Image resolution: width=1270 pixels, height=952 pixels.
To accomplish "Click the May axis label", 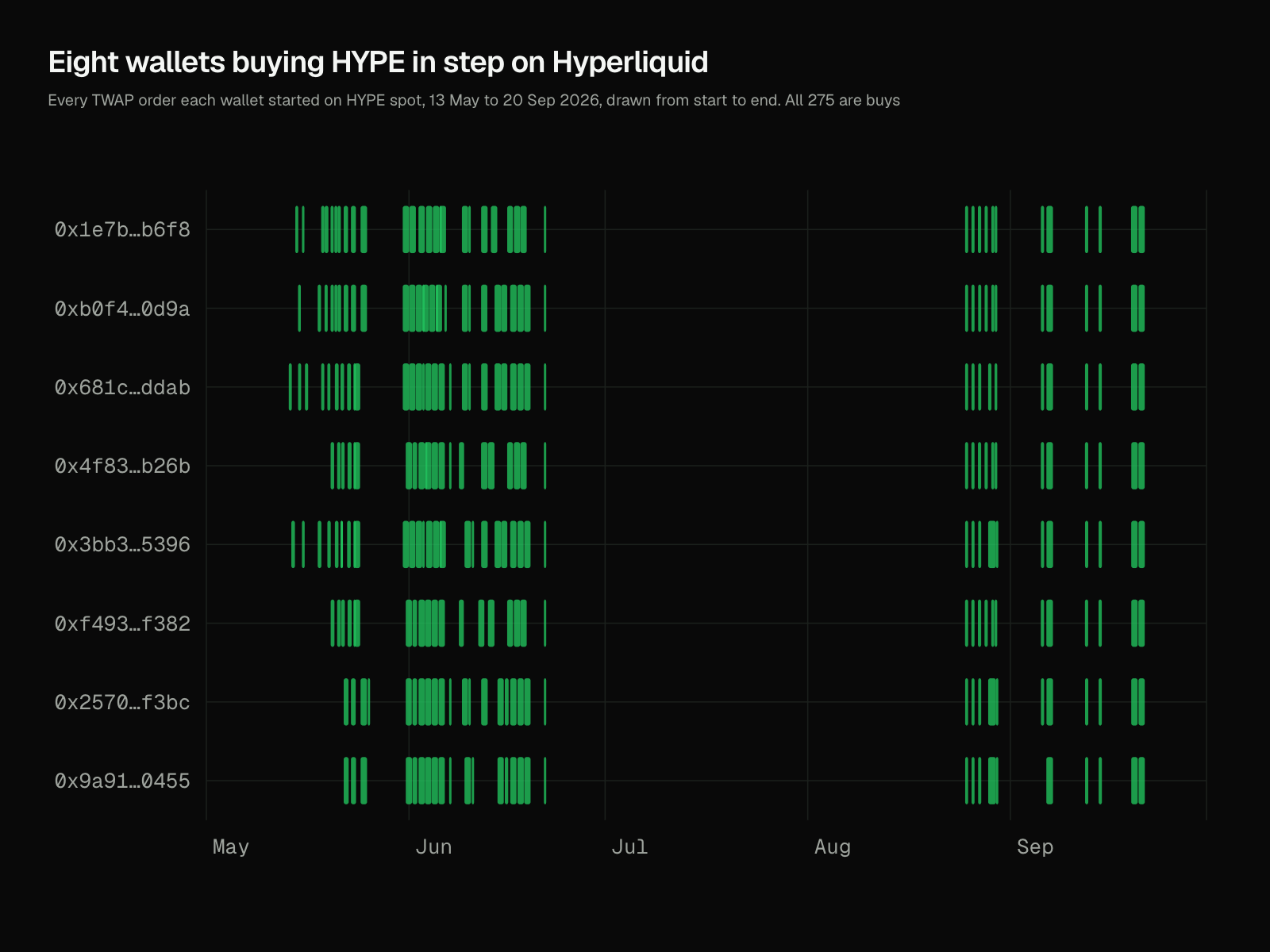I will (x=231, y=847).
